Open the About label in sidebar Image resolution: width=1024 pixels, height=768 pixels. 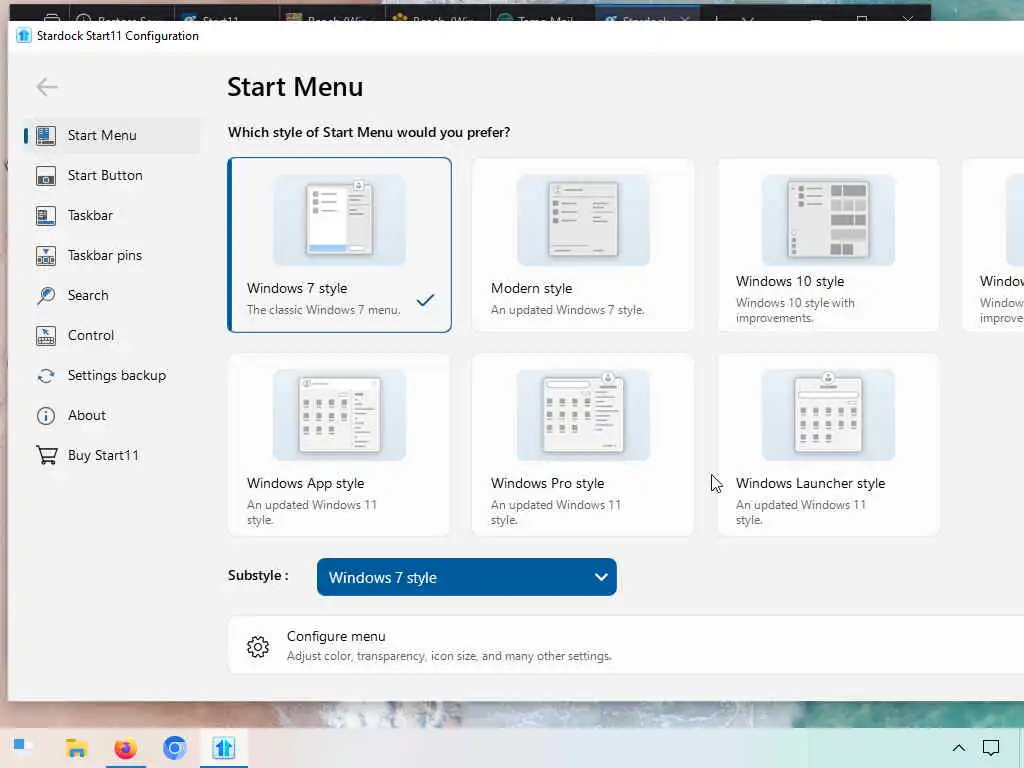coord(87,416)
